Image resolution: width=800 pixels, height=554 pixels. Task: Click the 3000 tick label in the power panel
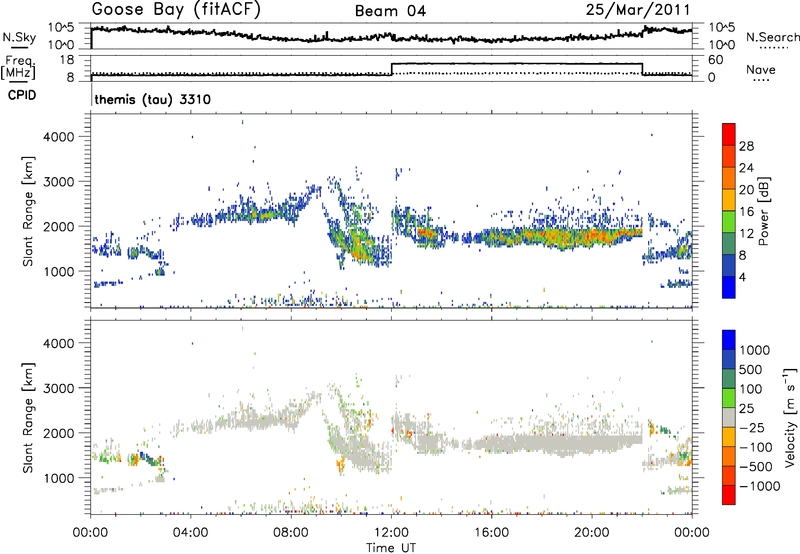59,182
